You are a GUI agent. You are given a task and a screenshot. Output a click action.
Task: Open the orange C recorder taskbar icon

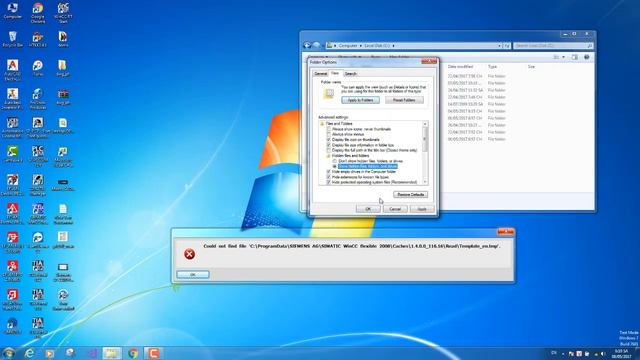153,353
